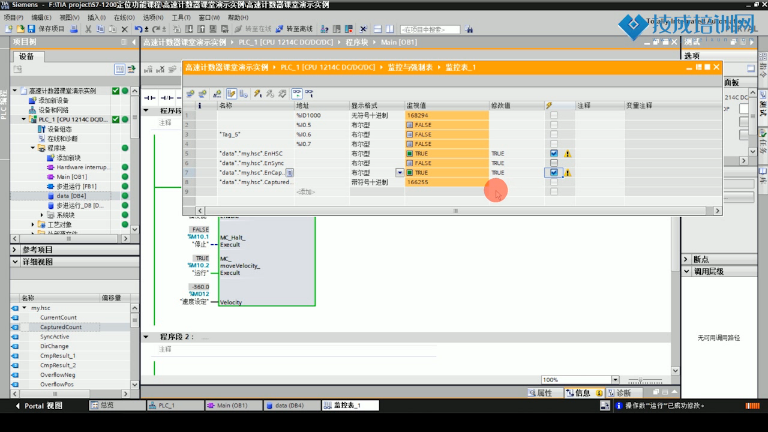Collapse the 详细视图 details view section
Image resolution: width=768 pixels, height=432 pixels.
pos(14,262)
